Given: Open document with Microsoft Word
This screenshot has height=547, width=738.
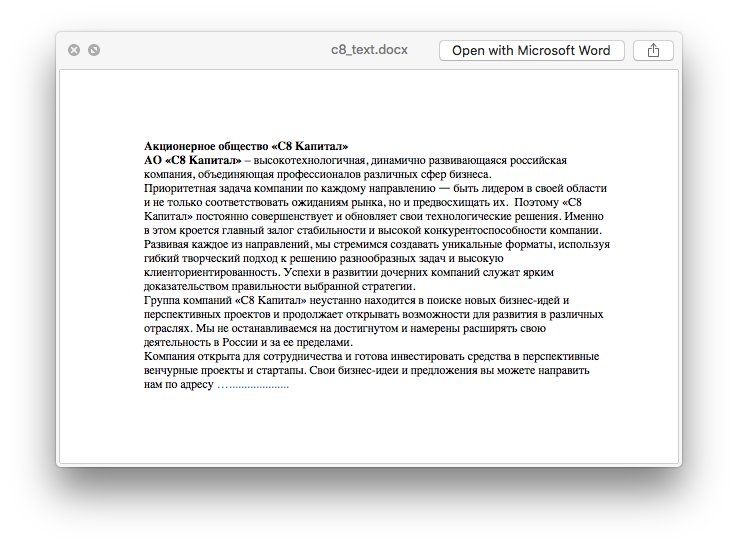Looking at the screenshot, I should pos(531,51).
